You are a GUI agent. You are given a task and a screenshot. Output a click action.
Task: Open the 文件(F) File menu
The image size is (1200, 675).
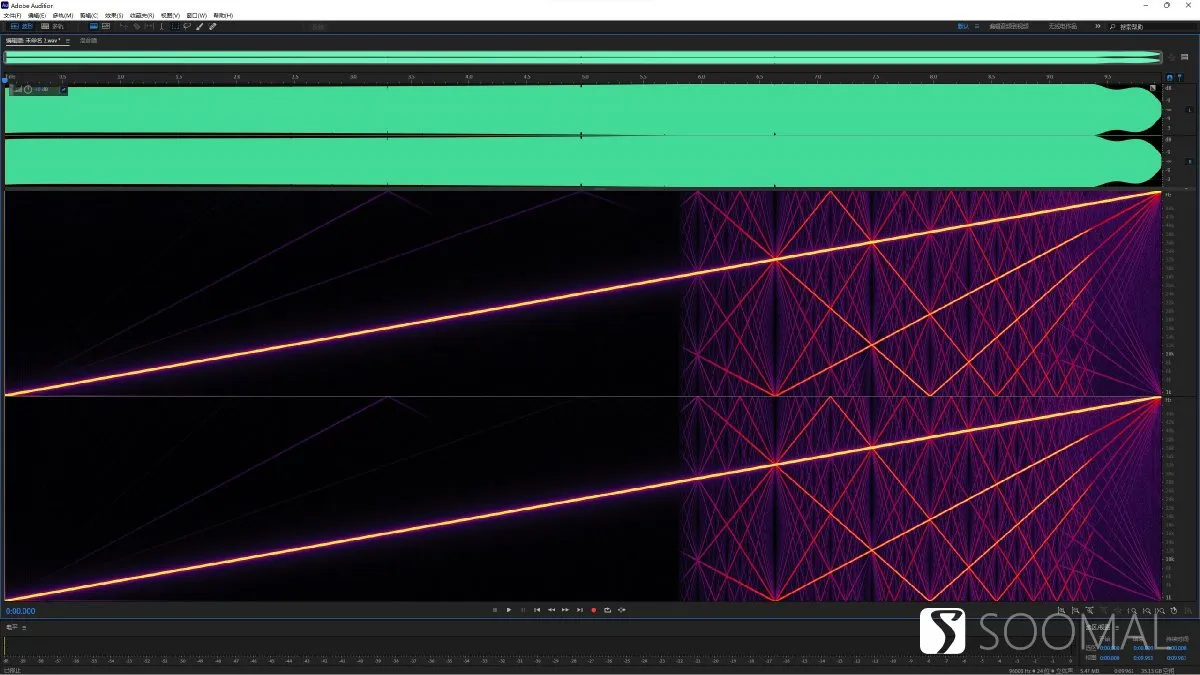[x=11, y=15]
